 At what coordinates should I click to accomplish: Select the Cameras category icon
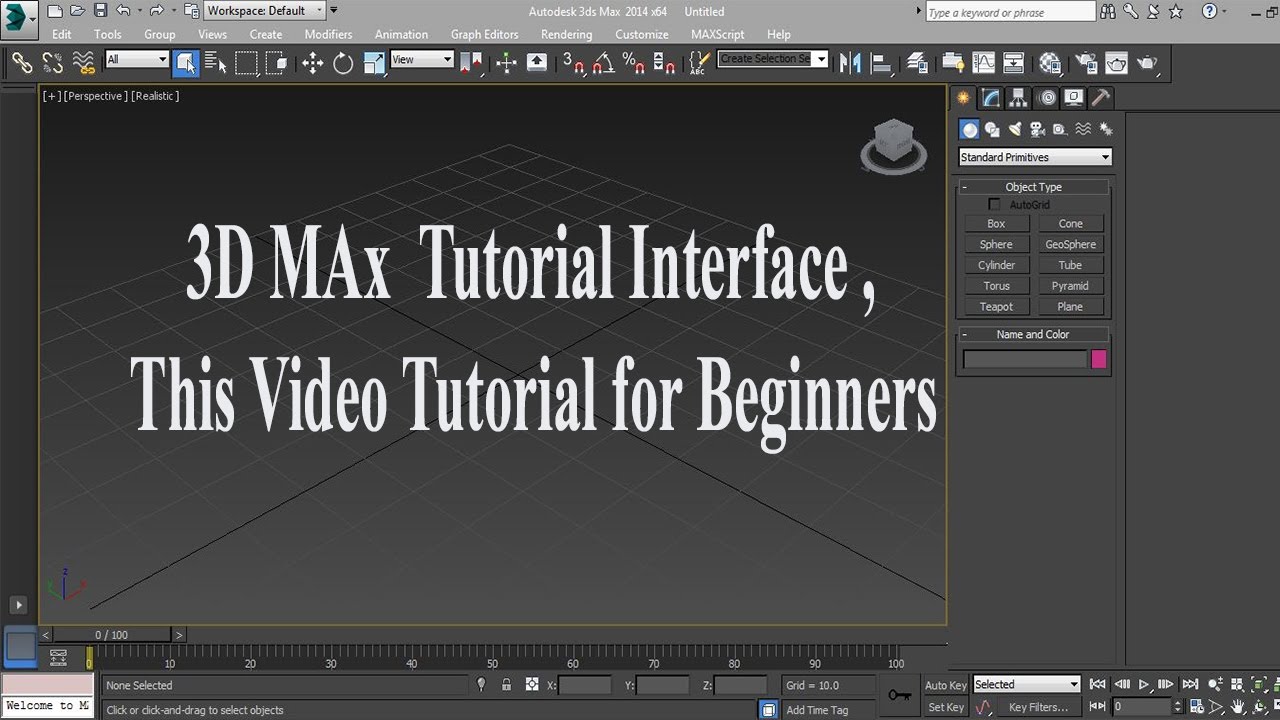coord(1037,129)
